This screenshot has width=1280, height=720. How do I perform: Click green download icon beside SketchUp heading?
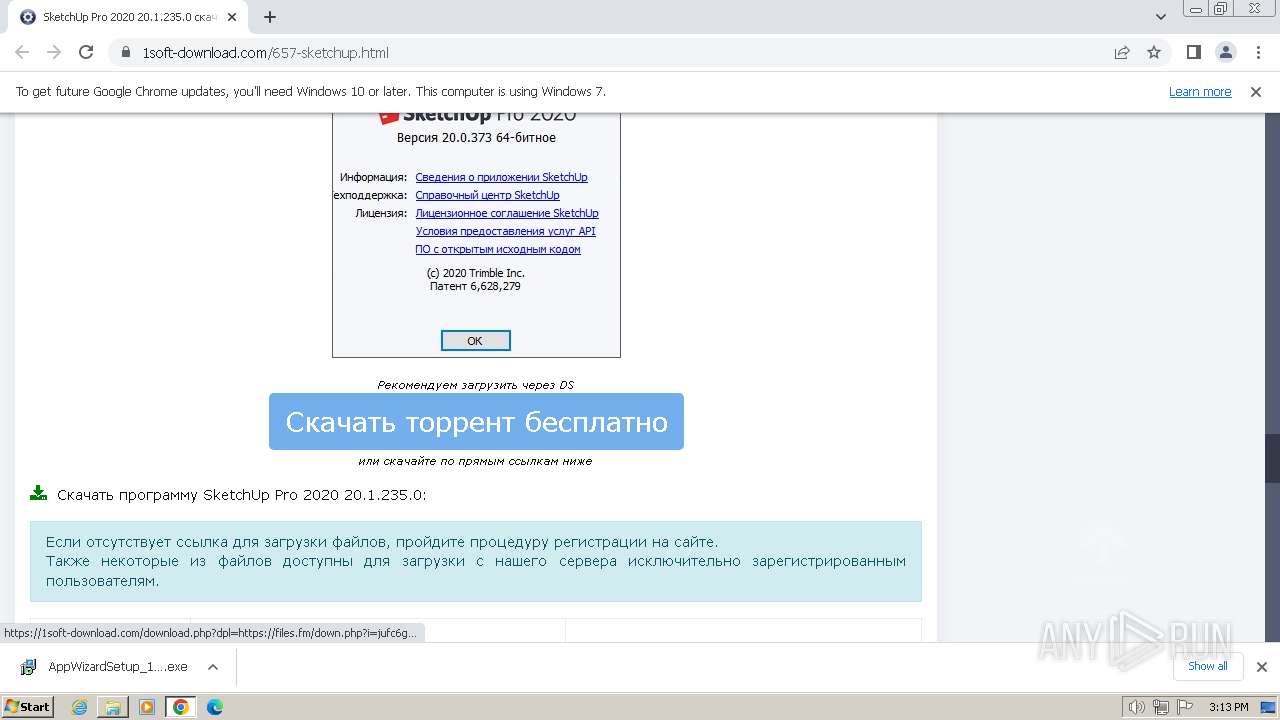click(38, 493)
